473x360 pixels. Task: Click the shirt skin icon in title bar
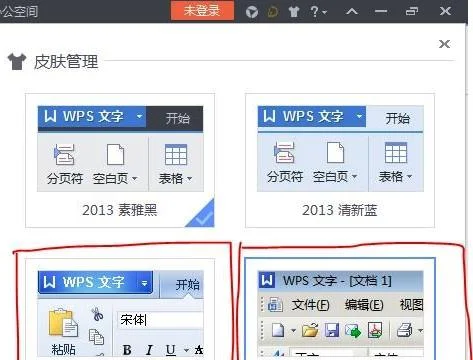(x=294, y=12)
